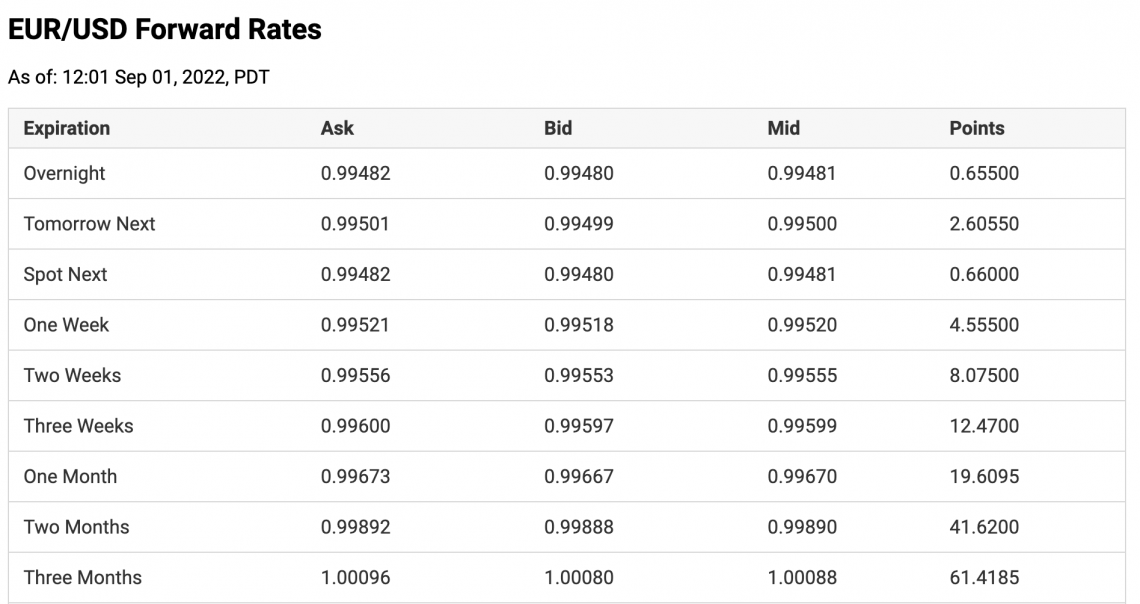
Task: Click the Bid column header
Action: coord(558,128)
